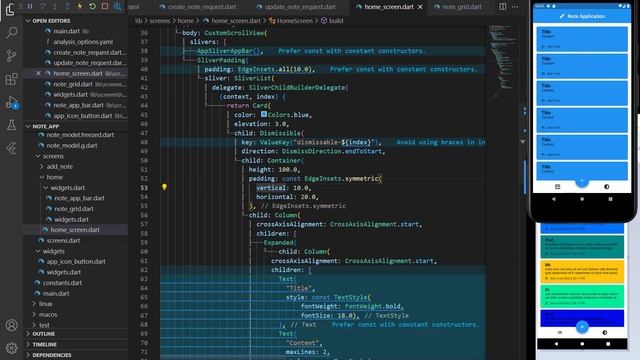The width and height of the screenshot is (640, 360).
Task: Open Extensions view
Action: [11, 79]
